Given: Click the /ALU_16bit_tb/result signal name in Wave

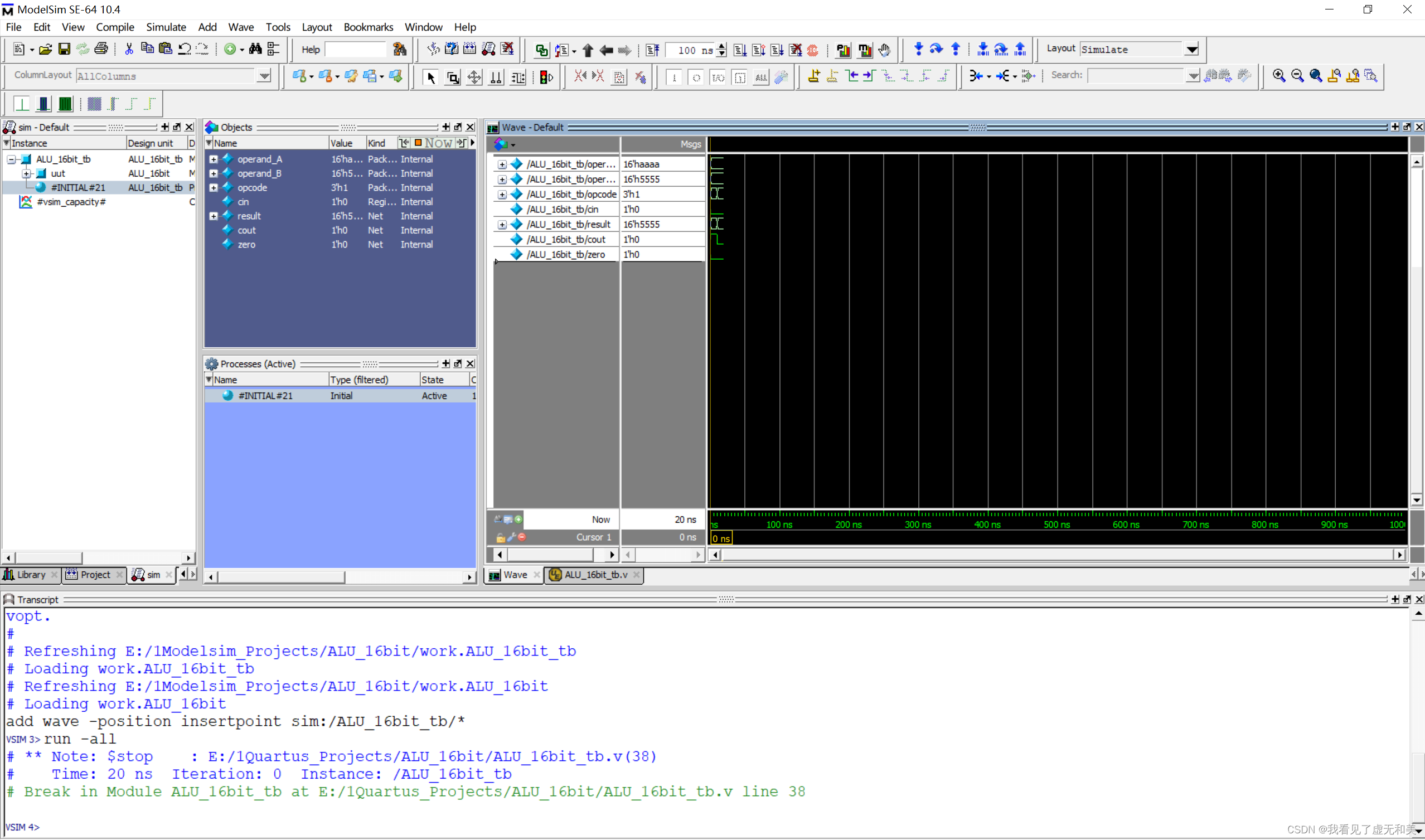Looking at the screenshot, I should coord(568,225).
